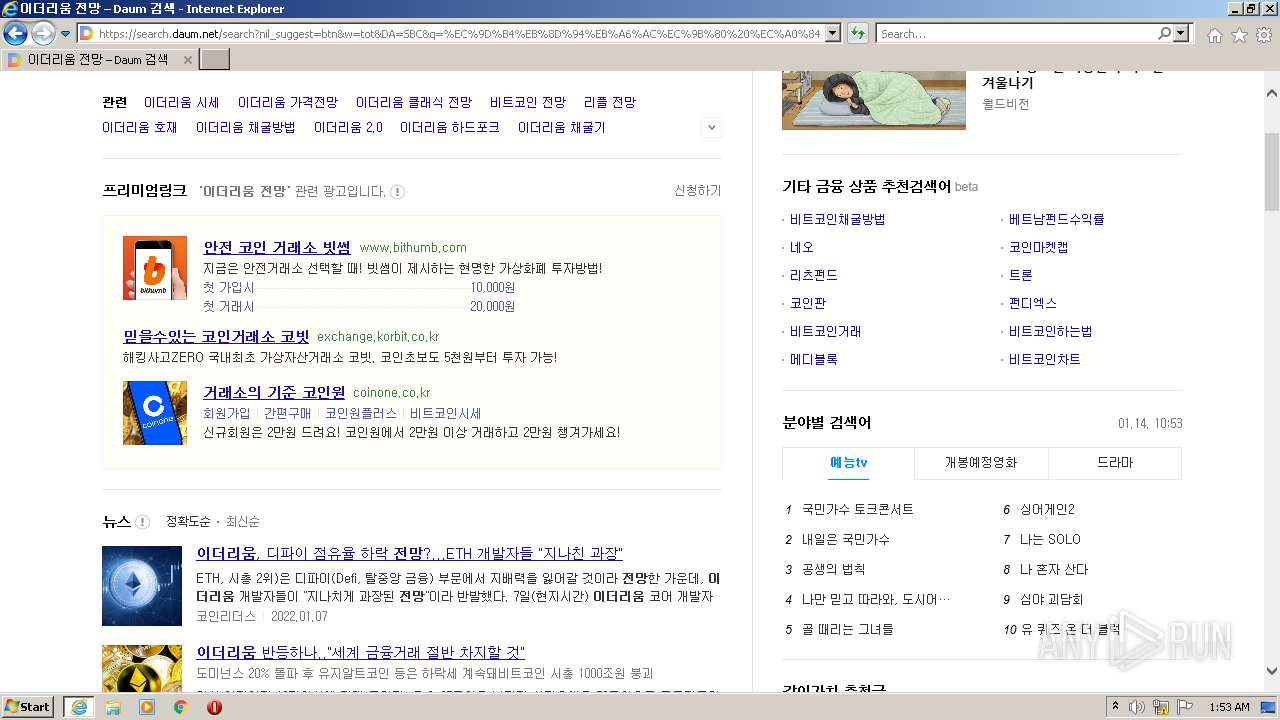The height and width of the screenshot is (720, 1280).
Task: Switch to the 드라마 tab
Action: [x=1115, y=463]
